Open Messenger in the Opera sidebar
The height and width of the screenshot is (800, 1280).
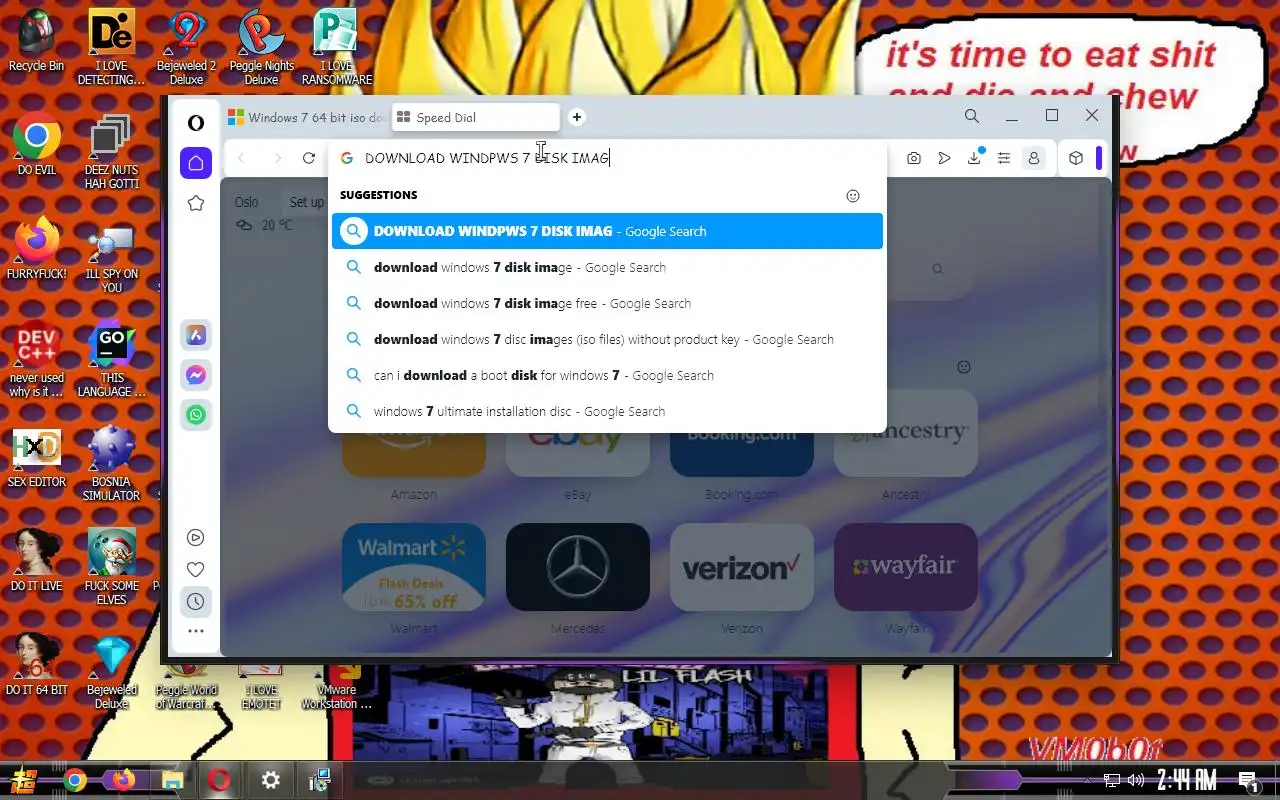196,375
